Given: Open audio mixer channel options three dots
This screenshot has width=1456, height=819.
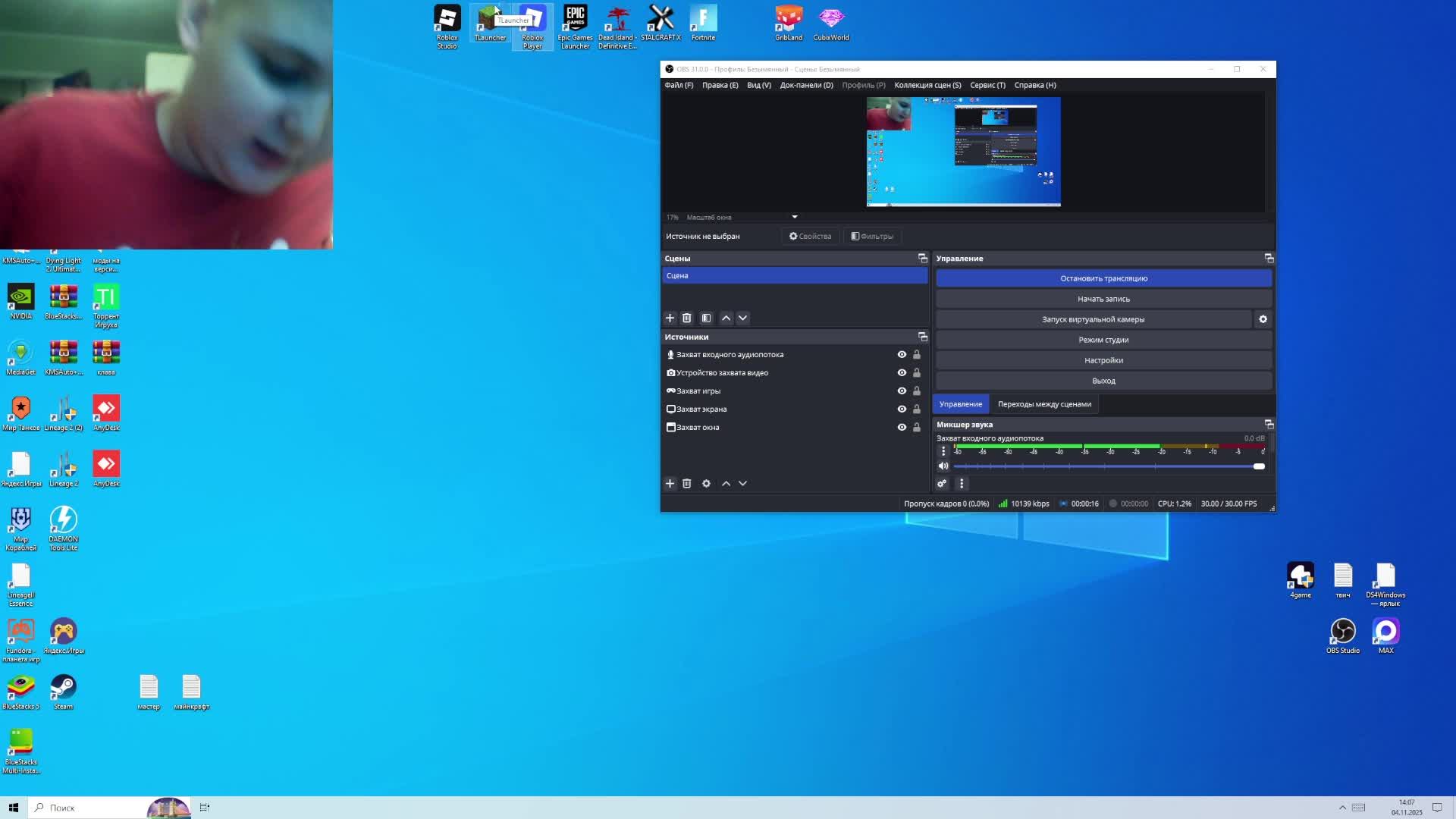Looking at the screenshot, I should (x=943, y=451).
